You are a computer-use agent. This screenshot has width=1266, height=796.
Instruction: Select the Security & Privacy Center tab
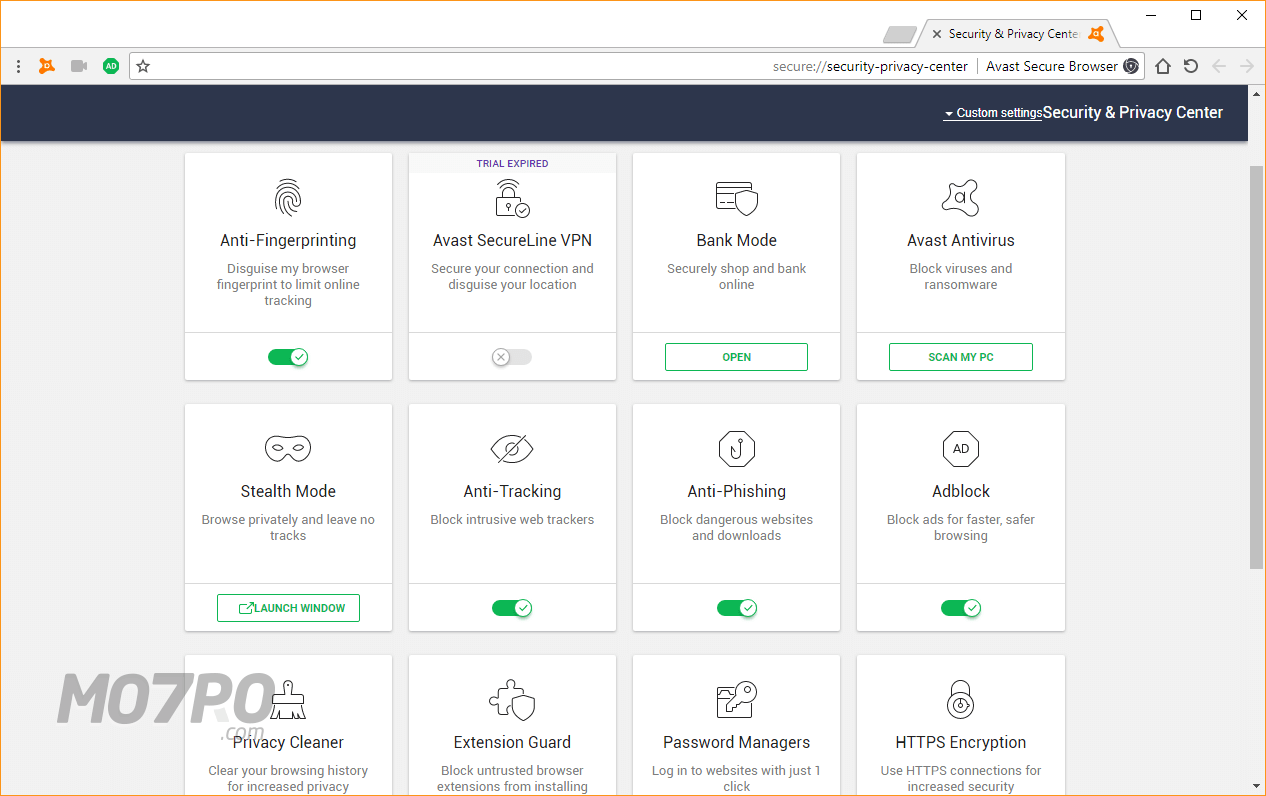[x=1017, y=34]
